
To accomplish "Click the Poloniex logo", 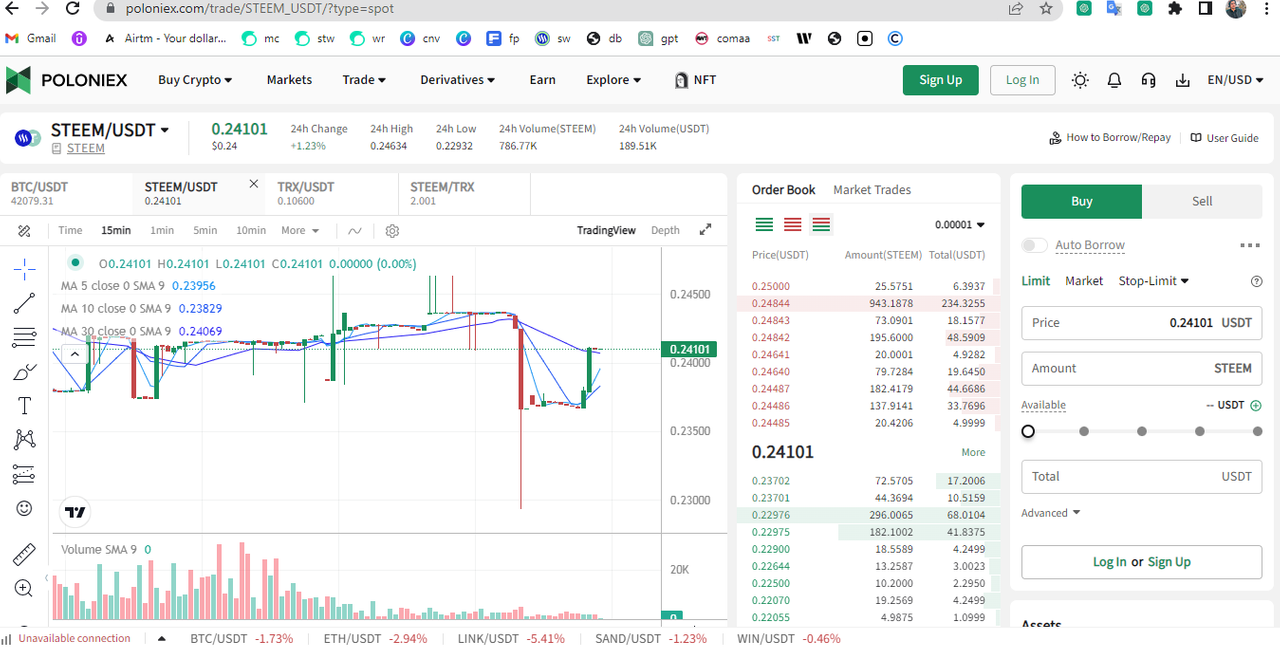I will [67, 80].
